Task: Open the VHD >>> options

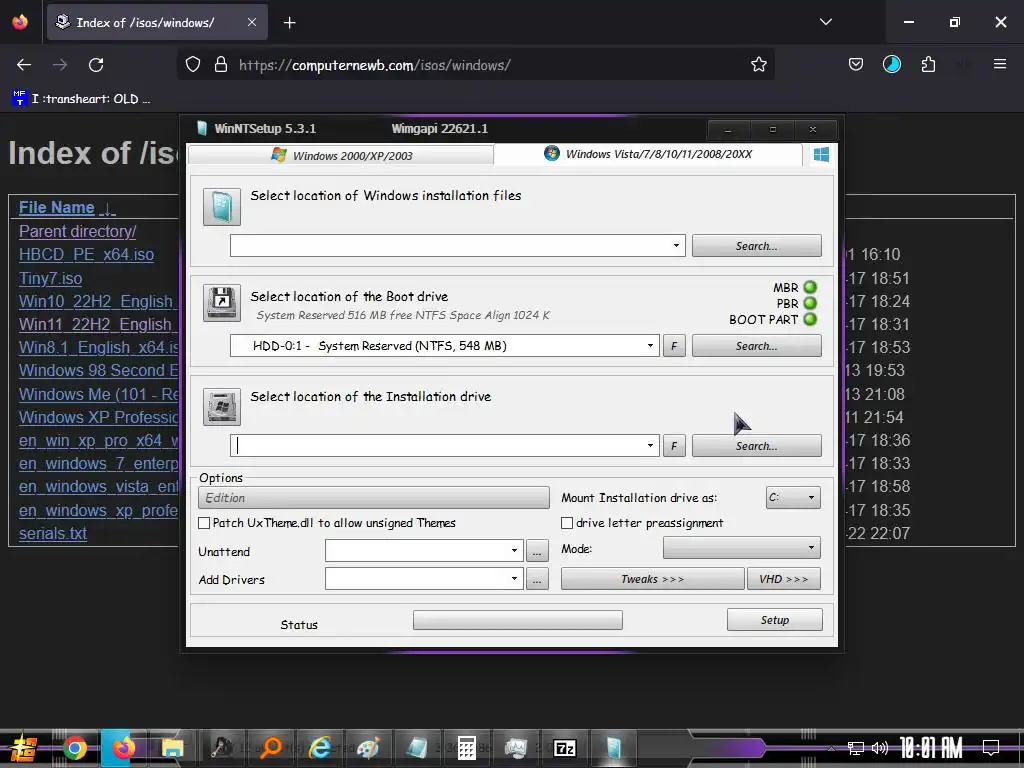Action: 784,579
